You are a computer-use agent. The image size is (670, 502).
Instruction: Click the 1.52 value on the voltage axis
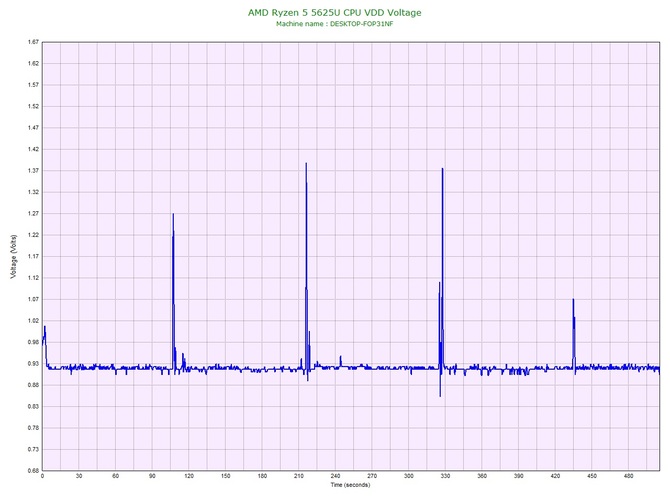click(x=33, y=106)
